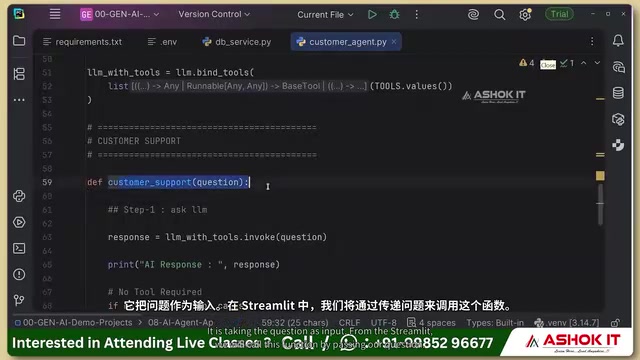This screenshot has height=360, width=640.
Task: Change the 4 spaces indent setting
Action: pyautogui.click(x=431, y=323)
